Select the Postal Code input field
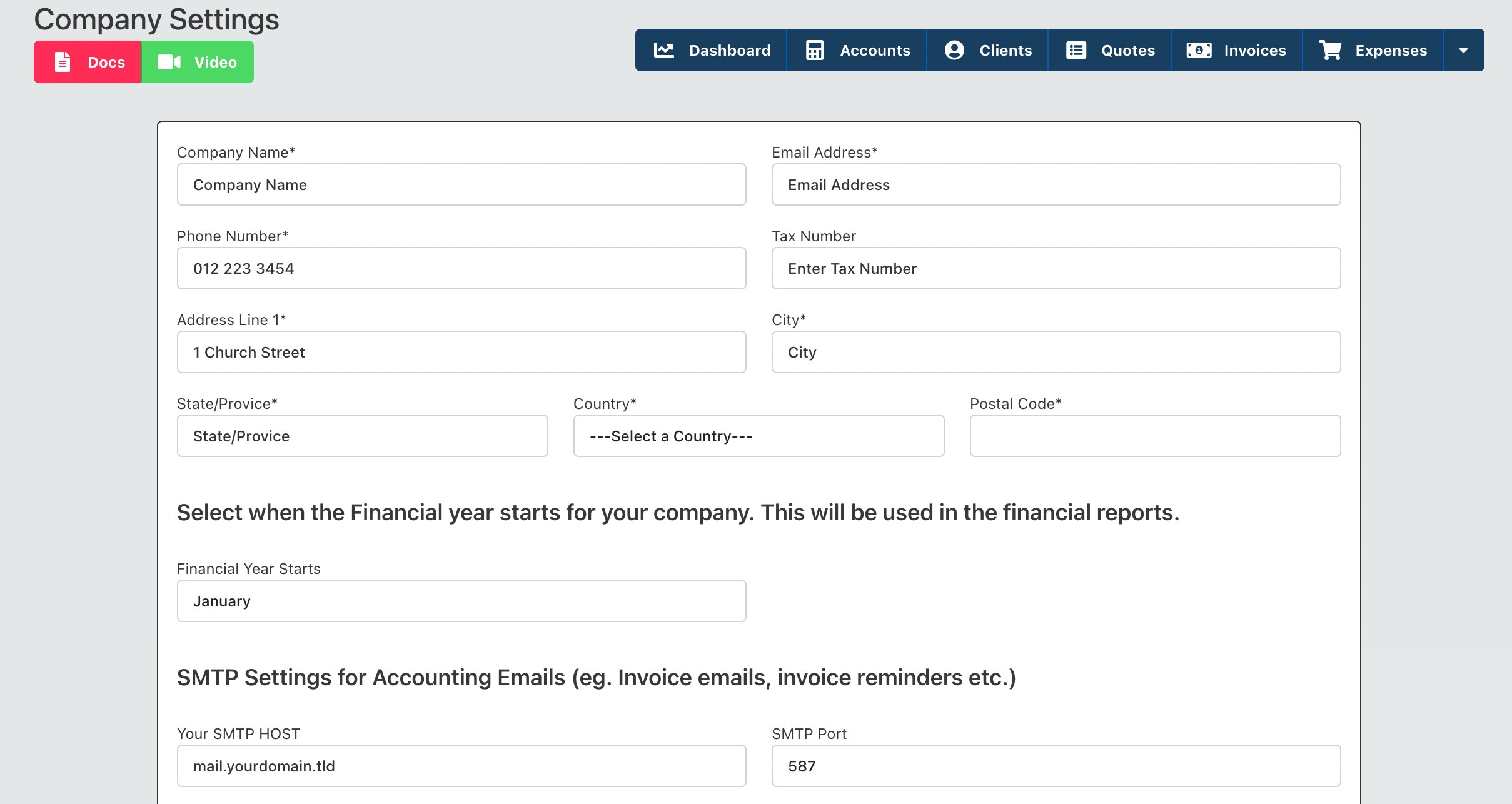Viewport: 1512px width, 804px height. tap(1155, 435)
